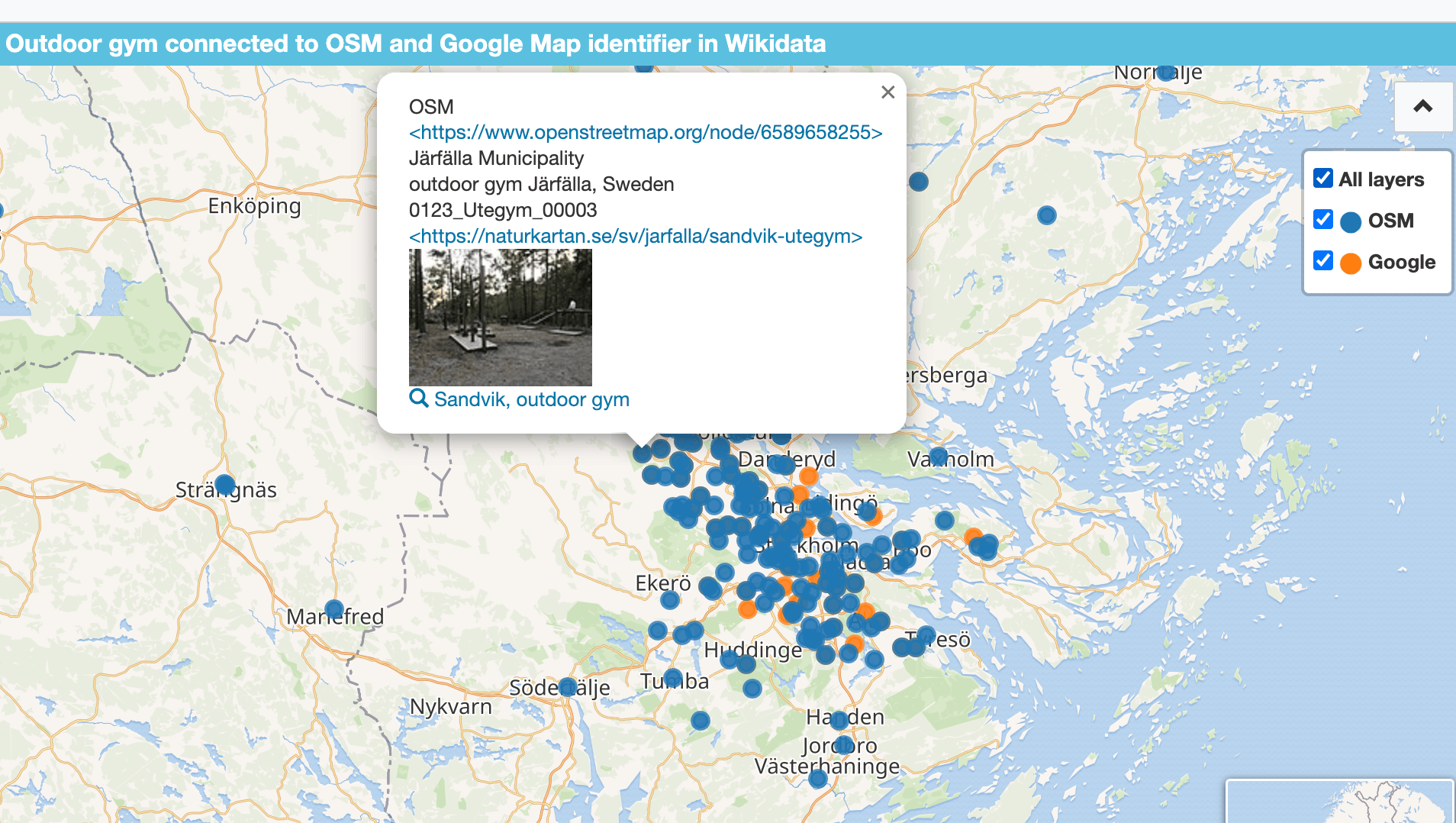Collapse the layer panel with the chevron-up button

[1422, 107]
